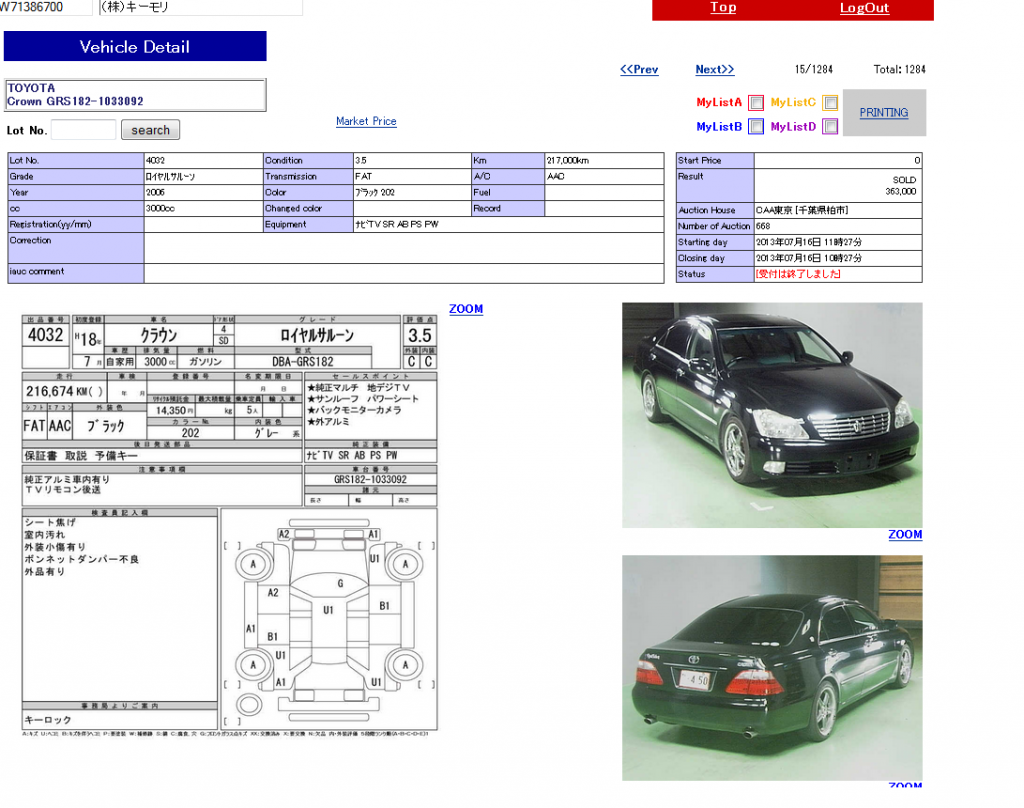Open ZOOM link above auction sheet
Viewport: 1024px width, 808px height.
click(x=466, y=309)
